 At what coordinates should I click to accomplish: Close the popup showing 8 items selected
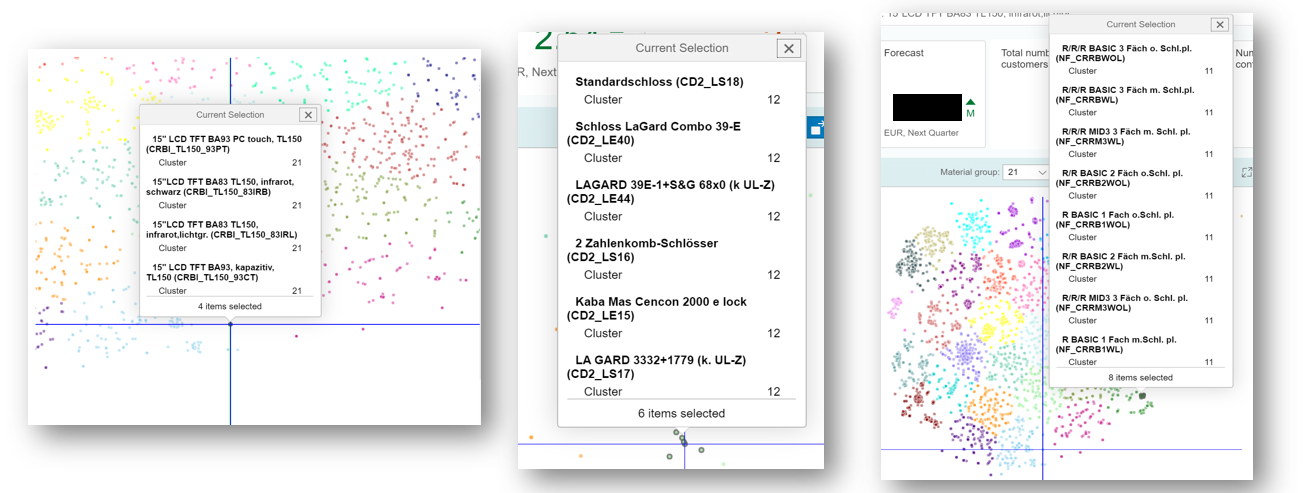pyautogui.click(x=1218, y=24)
